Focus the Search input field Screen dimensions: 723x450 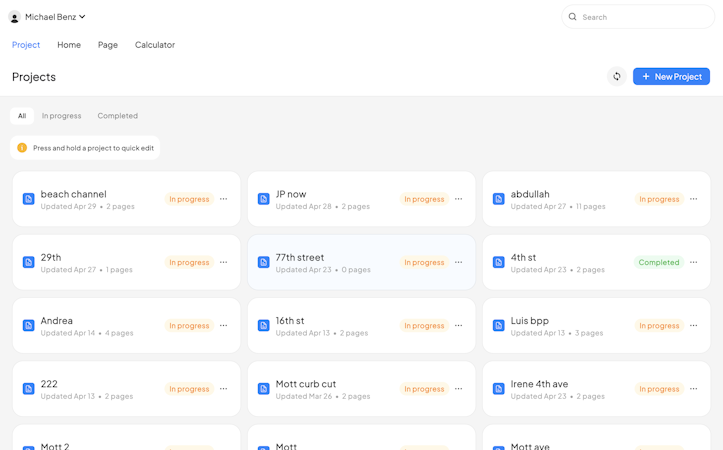click(638, 17)
